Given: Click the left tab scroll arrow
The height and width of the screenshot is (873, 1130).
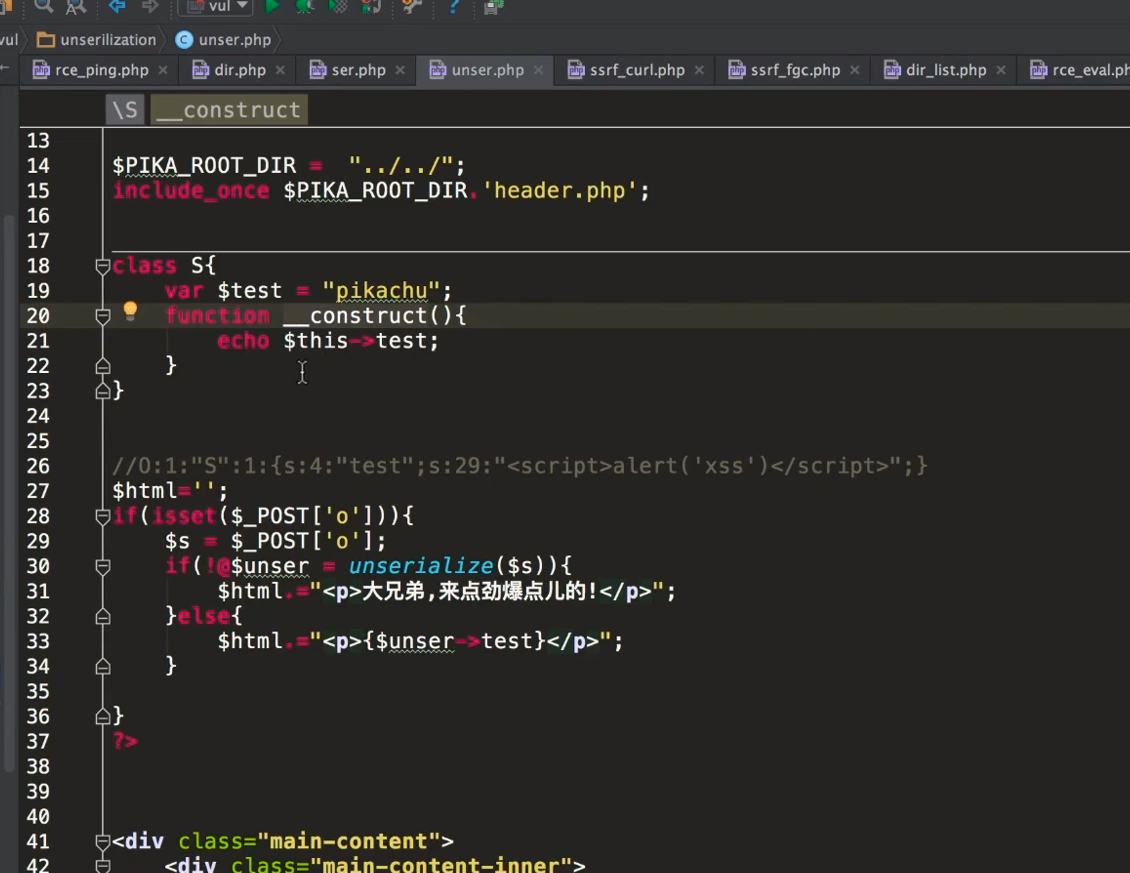Looking at the screenshot, I should 6,68.
